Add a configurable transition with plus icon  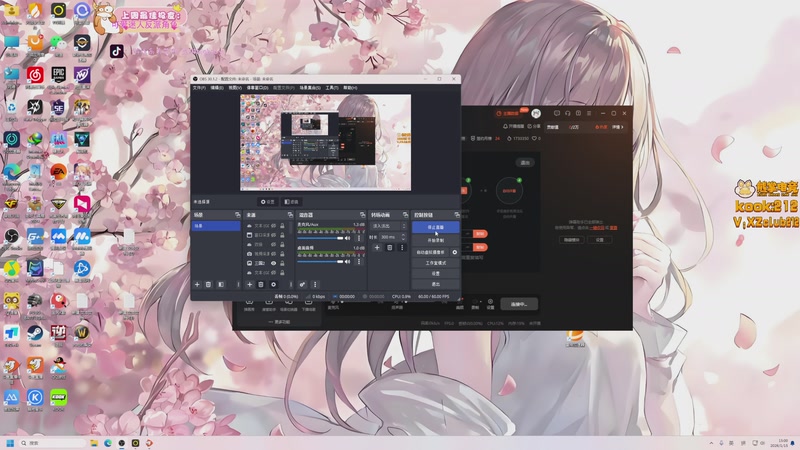click(x=377, y=247)
